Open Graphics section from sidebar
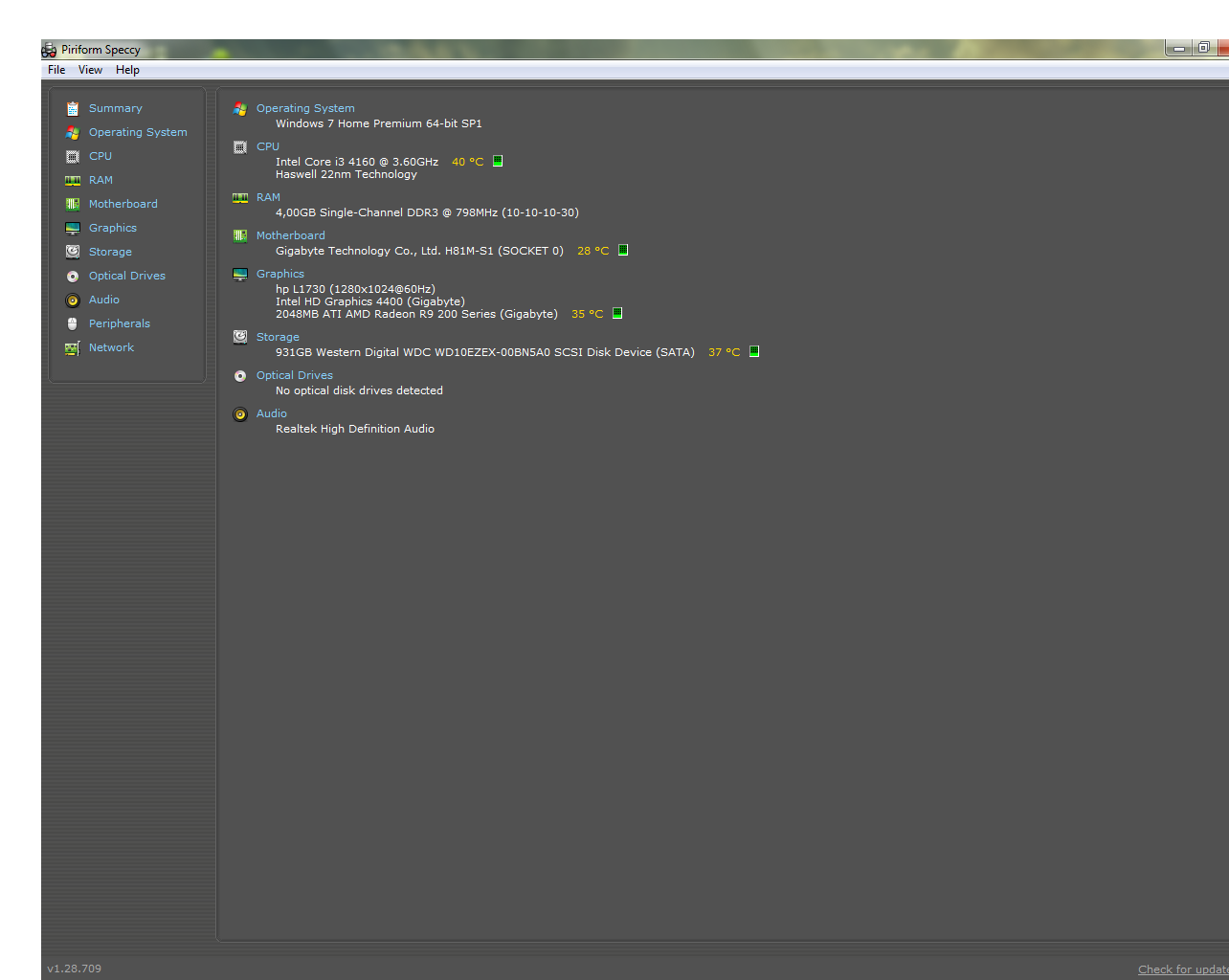This screenshot has height=980, width=1229. (113, 228)
